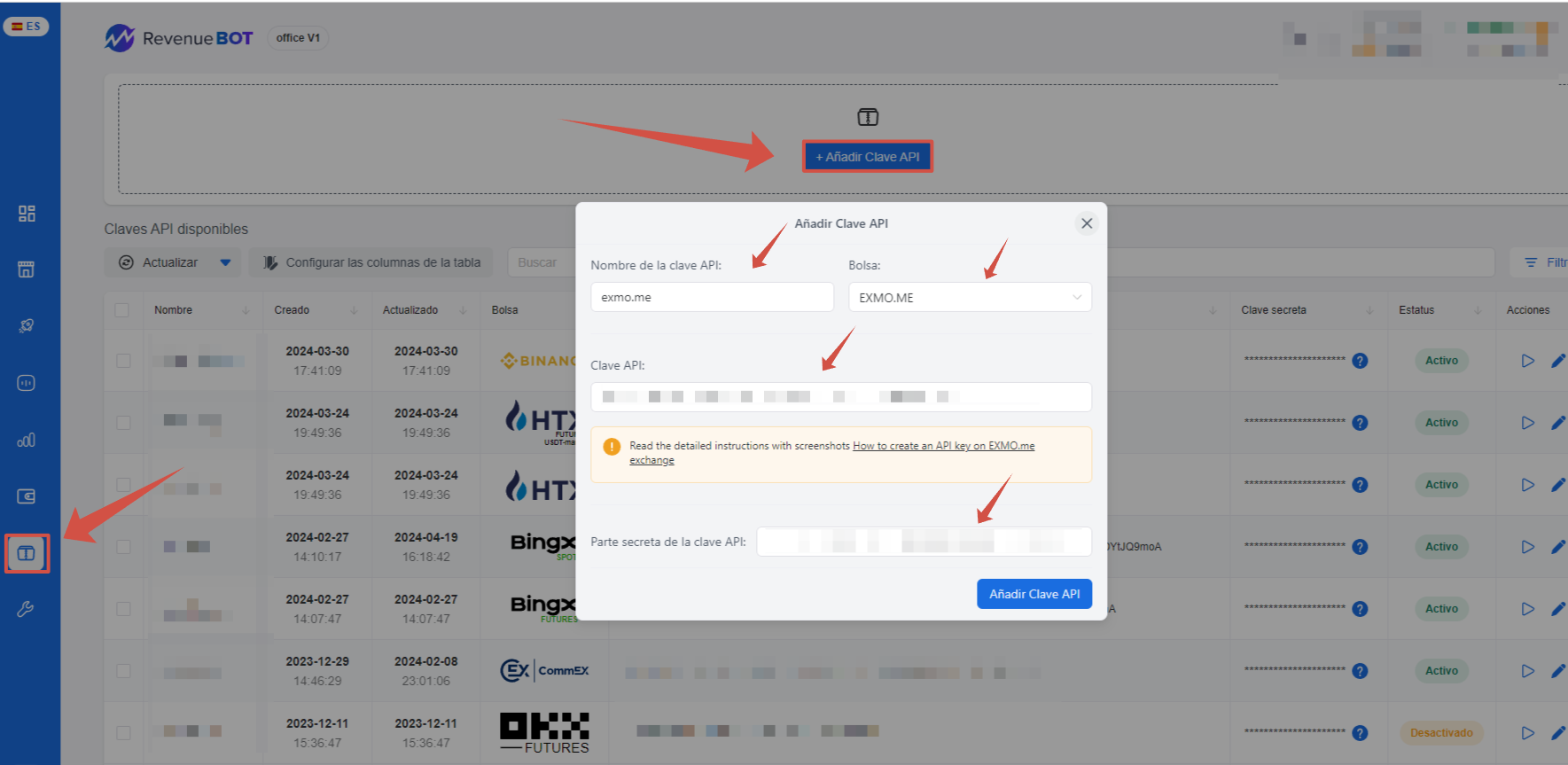Click the Activo status of Binance row

pos(1441,361)
